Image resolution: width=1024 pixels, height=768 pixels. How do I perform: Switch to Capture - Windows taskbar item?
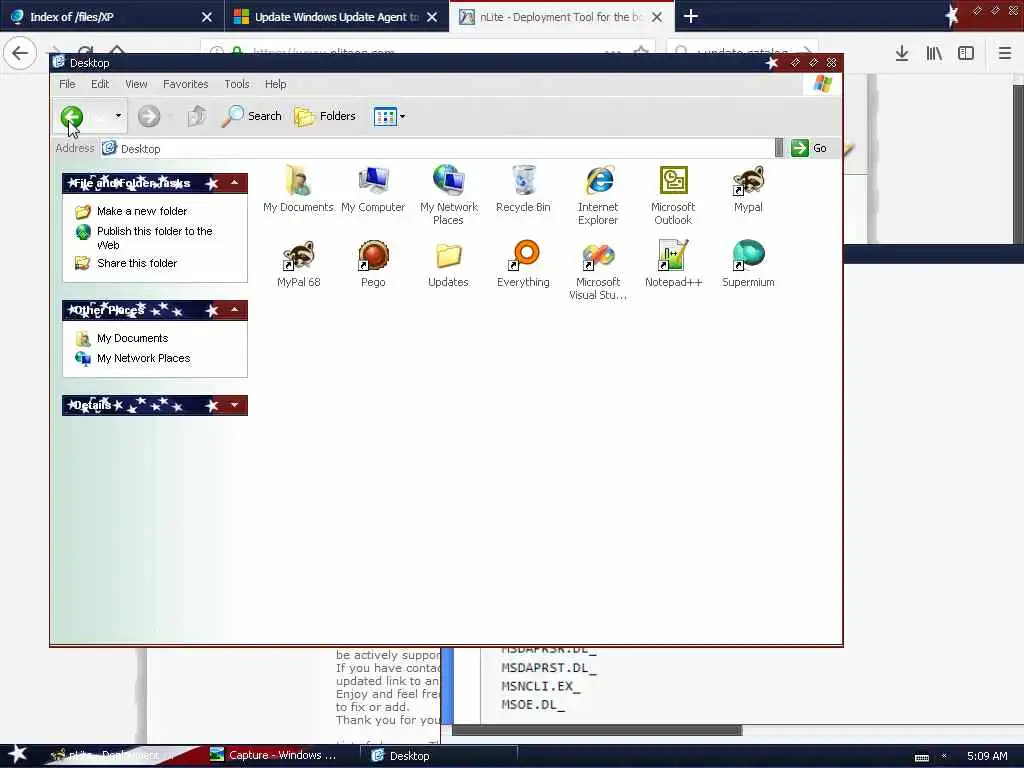[274, 756]
